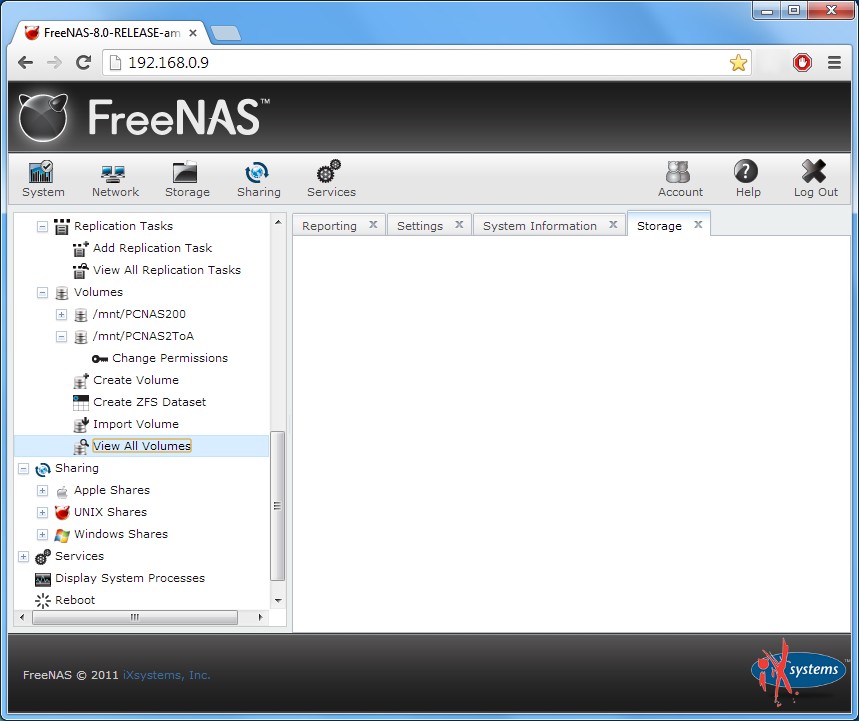Viewport: 859px width, 721px height.
Task: Click the tree panel vertical scrollbar thumb
Action: 278,506
